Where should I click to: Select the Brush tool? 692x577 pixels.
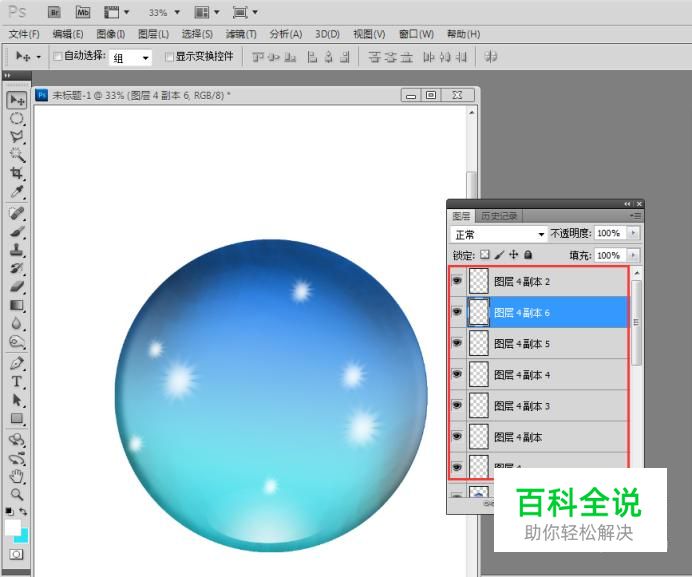pos(17,231)
